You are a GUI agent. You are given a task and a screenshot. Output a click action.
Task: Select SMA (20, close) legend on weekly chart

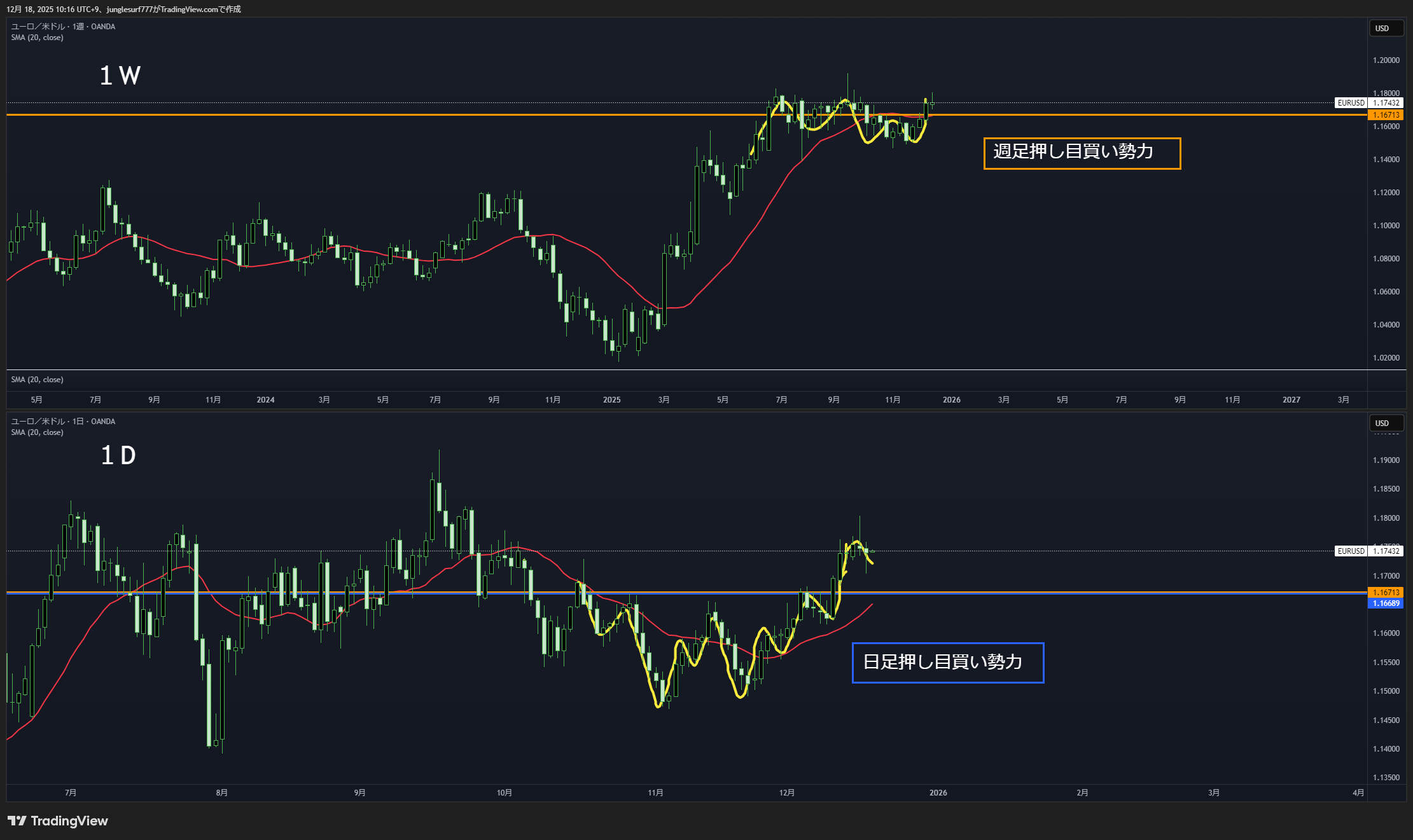37,38
